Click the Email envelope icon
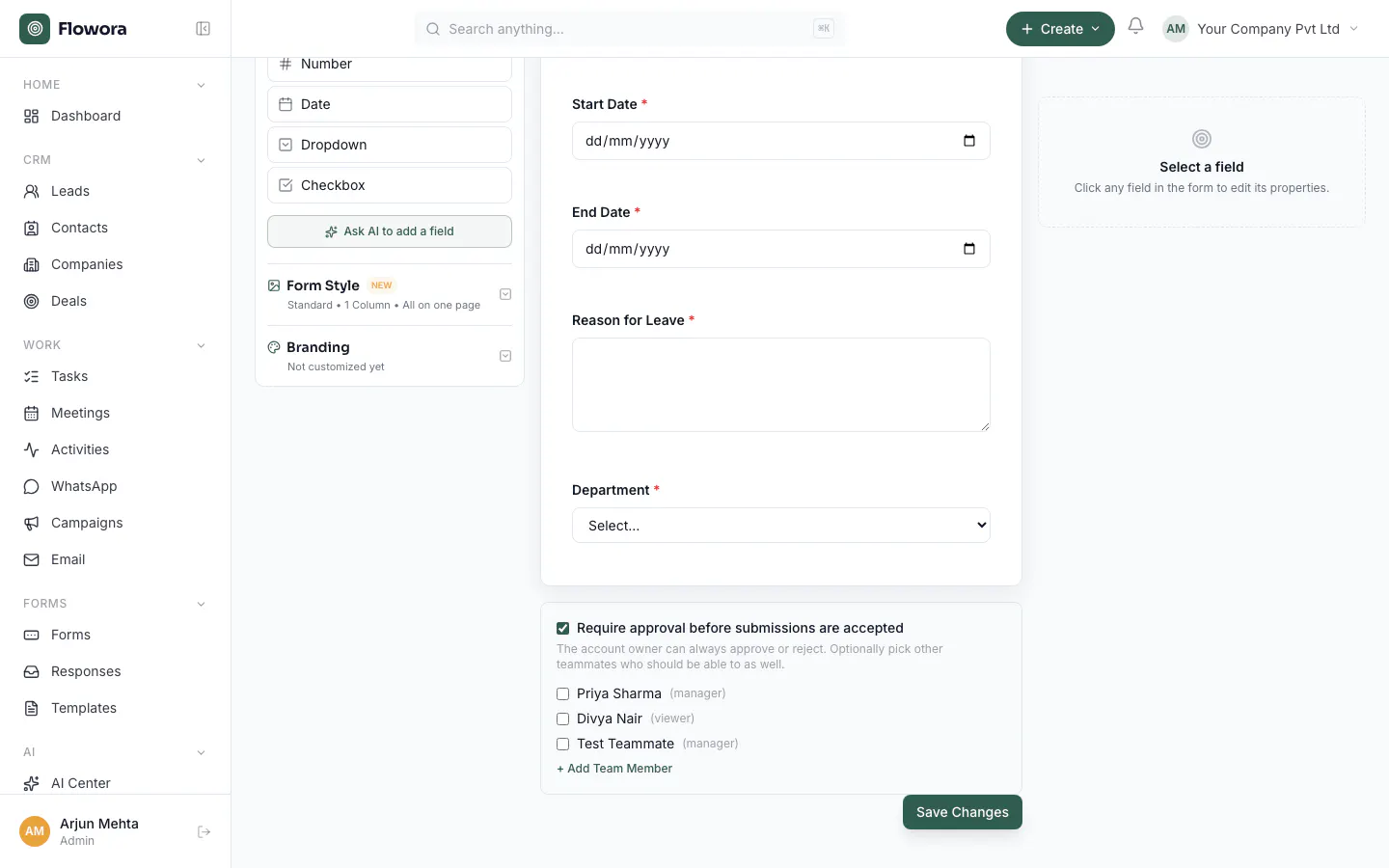Image resolution: width=1389 pixels, height=868 pixels. click(32, 559)
